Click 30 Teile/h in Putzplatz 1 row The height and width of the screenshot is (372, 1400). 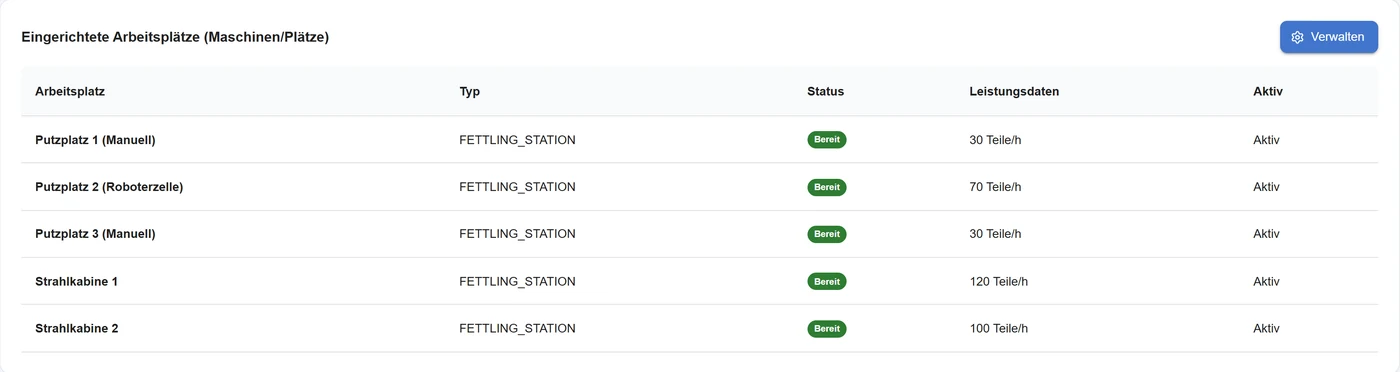pos(995,140)
